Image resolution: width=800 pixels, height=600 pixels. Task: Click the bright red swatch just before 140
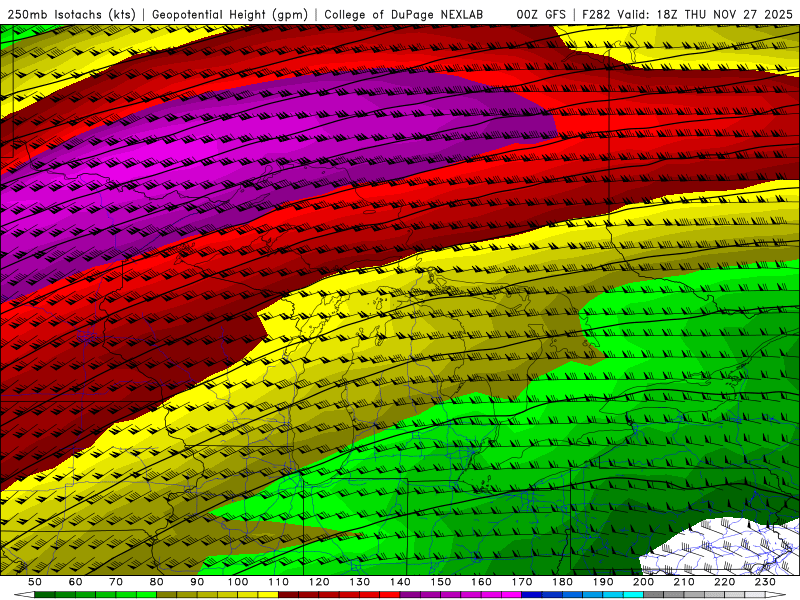tap(390, 595)
